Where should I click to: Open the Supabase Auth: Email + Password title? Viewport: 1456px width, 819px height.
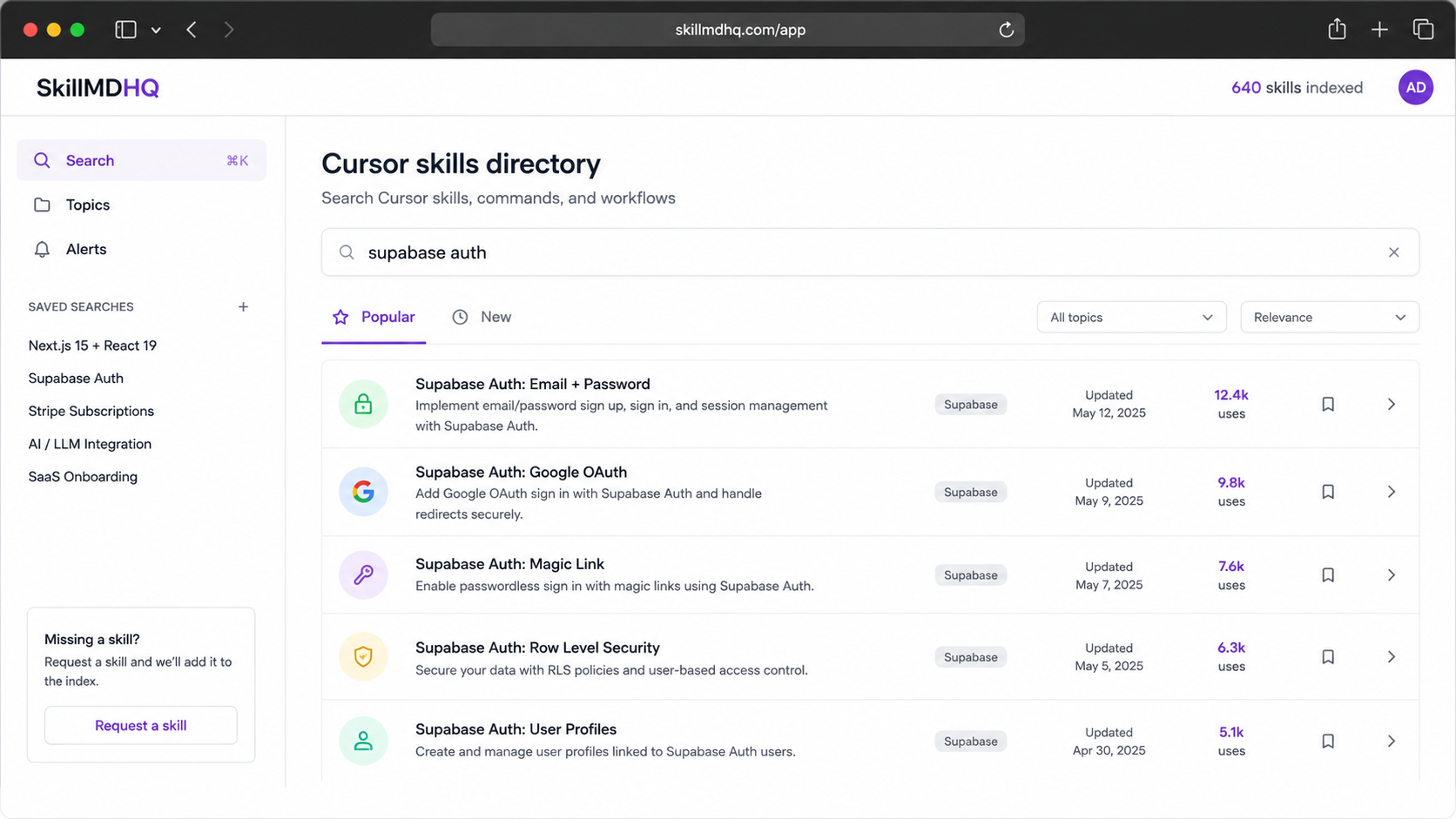(532, 384)
